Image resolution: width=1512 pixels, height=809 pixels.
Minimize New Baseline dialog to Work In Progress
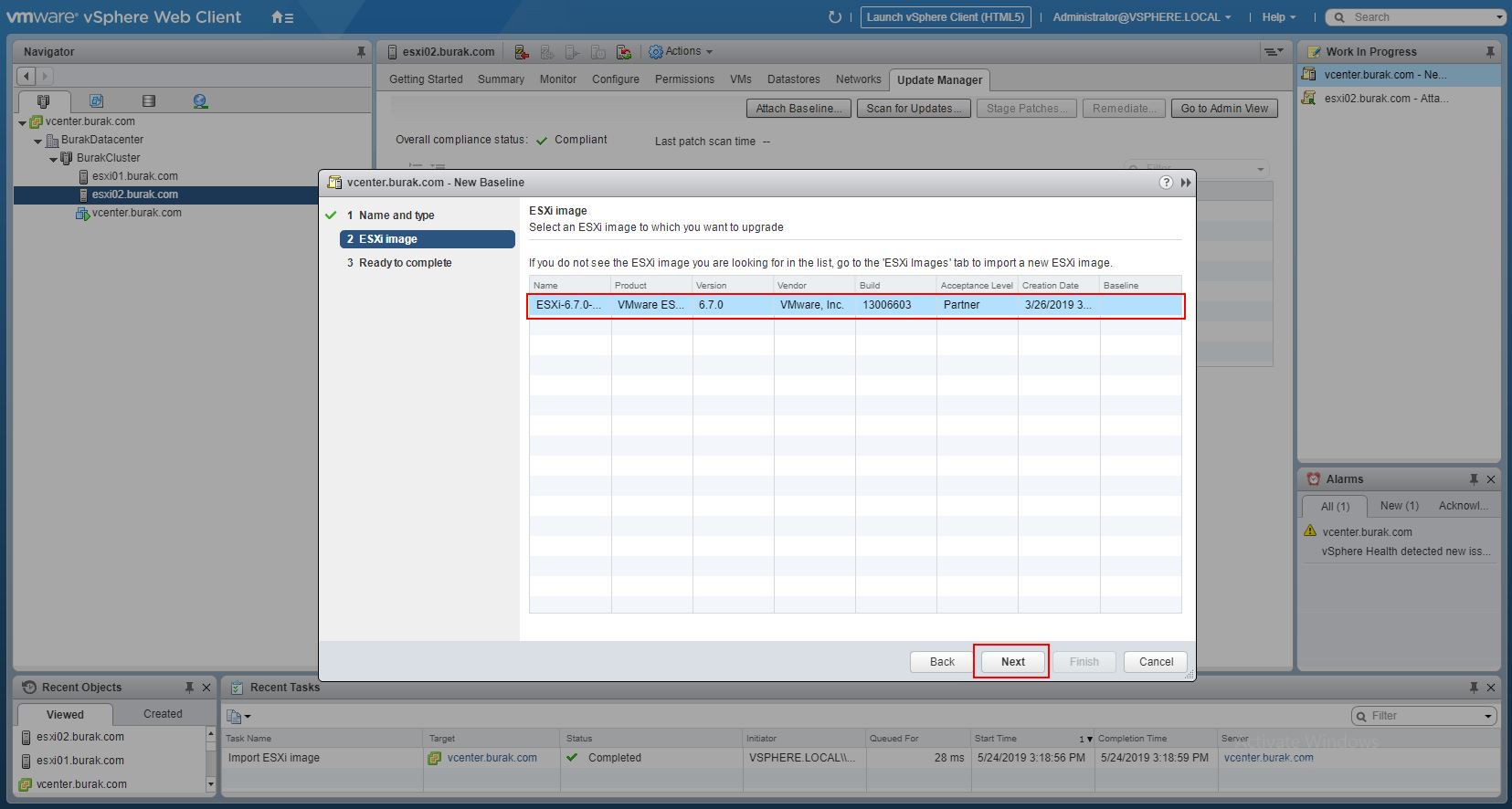[x=1186, y=183]
